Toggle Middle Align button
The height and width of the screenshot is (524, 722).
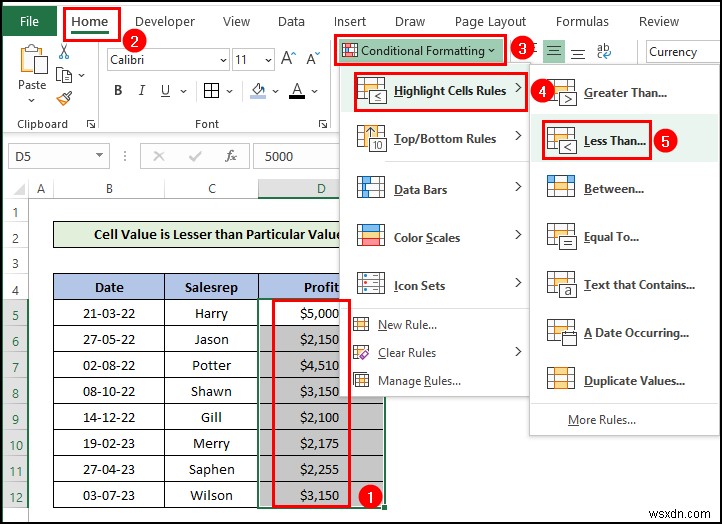553,51
